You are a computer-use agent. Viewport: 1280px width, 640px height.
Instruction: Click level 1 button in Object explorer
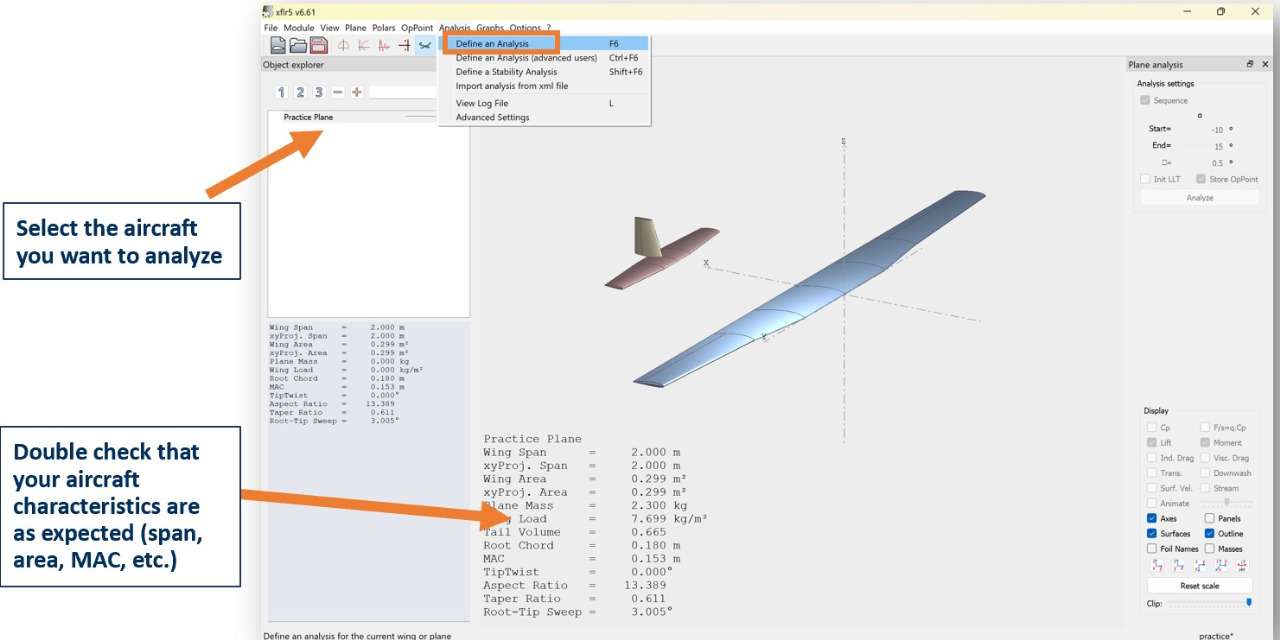(x=281, y=92)
